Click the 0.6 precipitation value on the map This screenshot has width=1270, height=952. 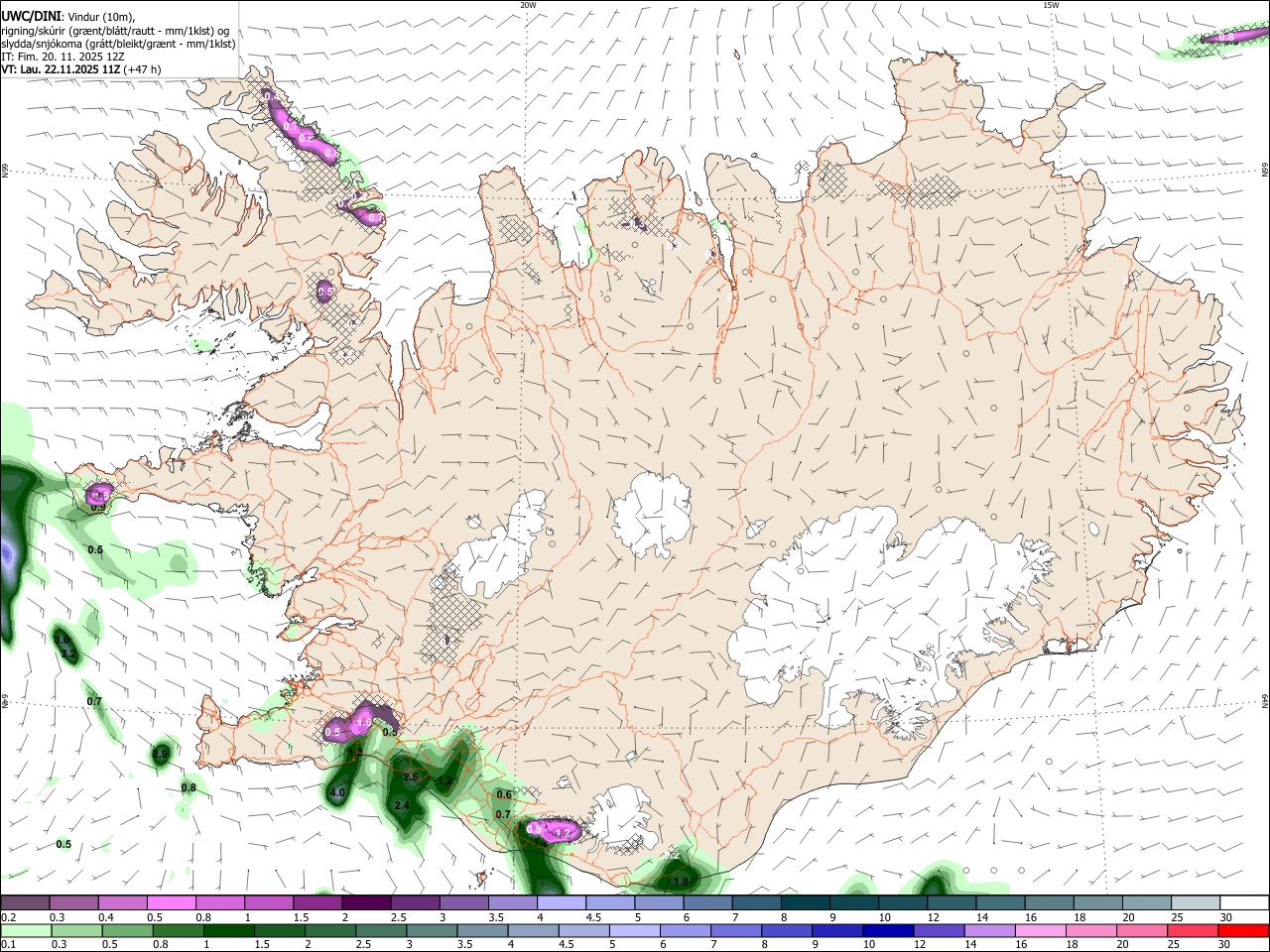point(504,795)
